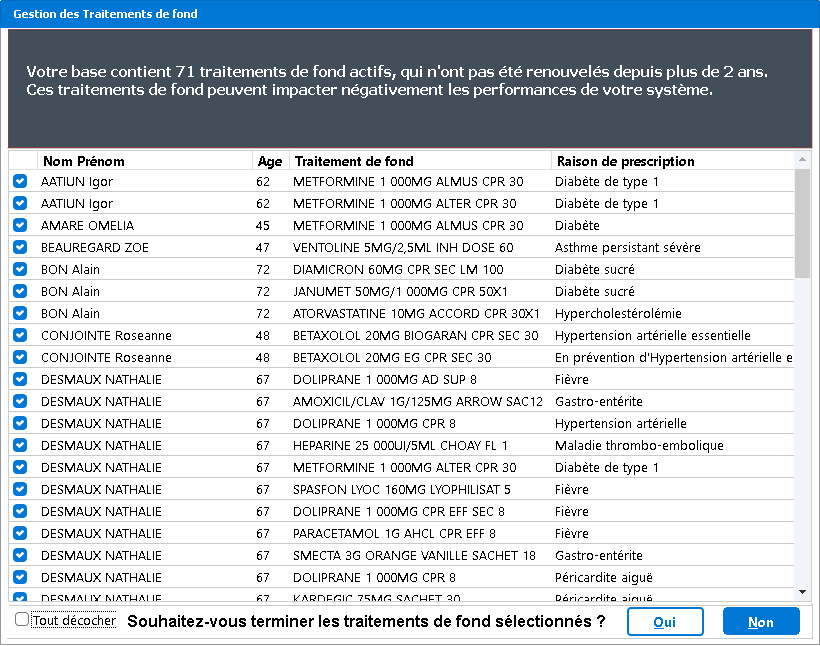Tick the 'Tout décocher' checkbox
This screenshot has width=820, height=646.
pos(22,620)
